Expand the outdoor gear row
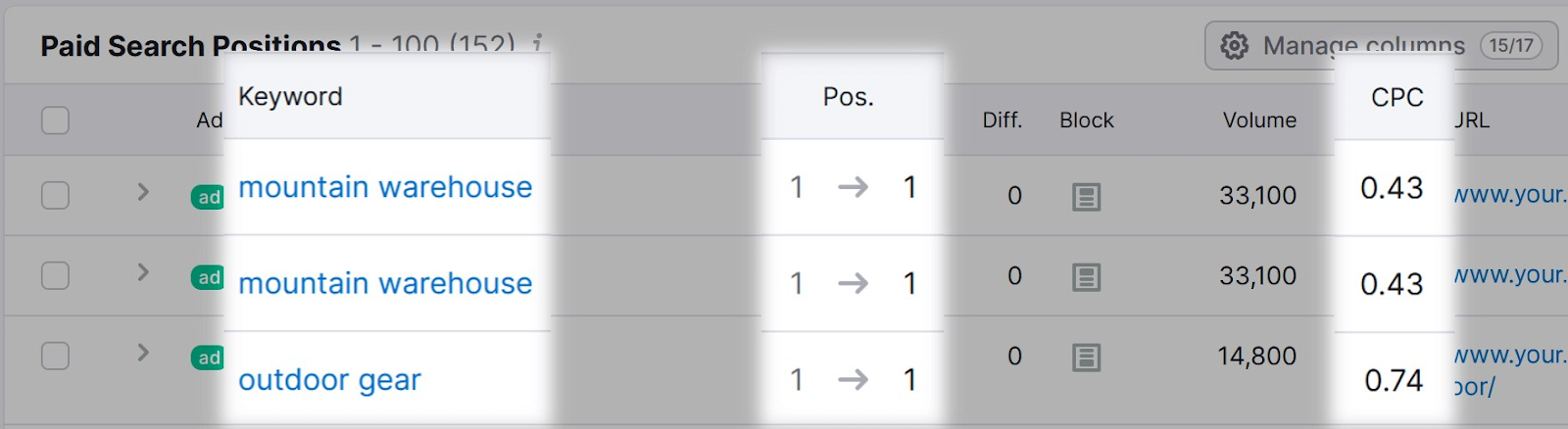 tap(143, 352)
